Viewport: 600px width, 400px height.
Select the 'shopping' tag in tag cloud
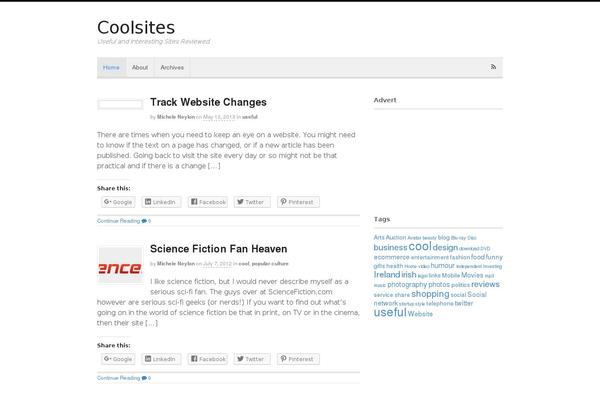point(430,294)
